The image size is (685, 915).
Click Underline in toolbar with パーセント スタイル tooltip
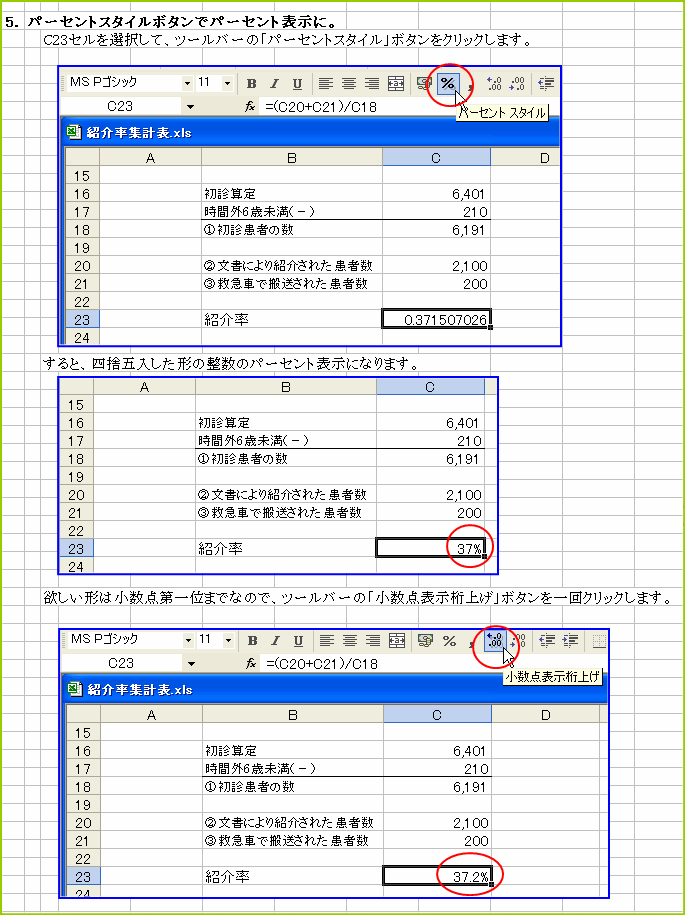(x=297, y=84)
